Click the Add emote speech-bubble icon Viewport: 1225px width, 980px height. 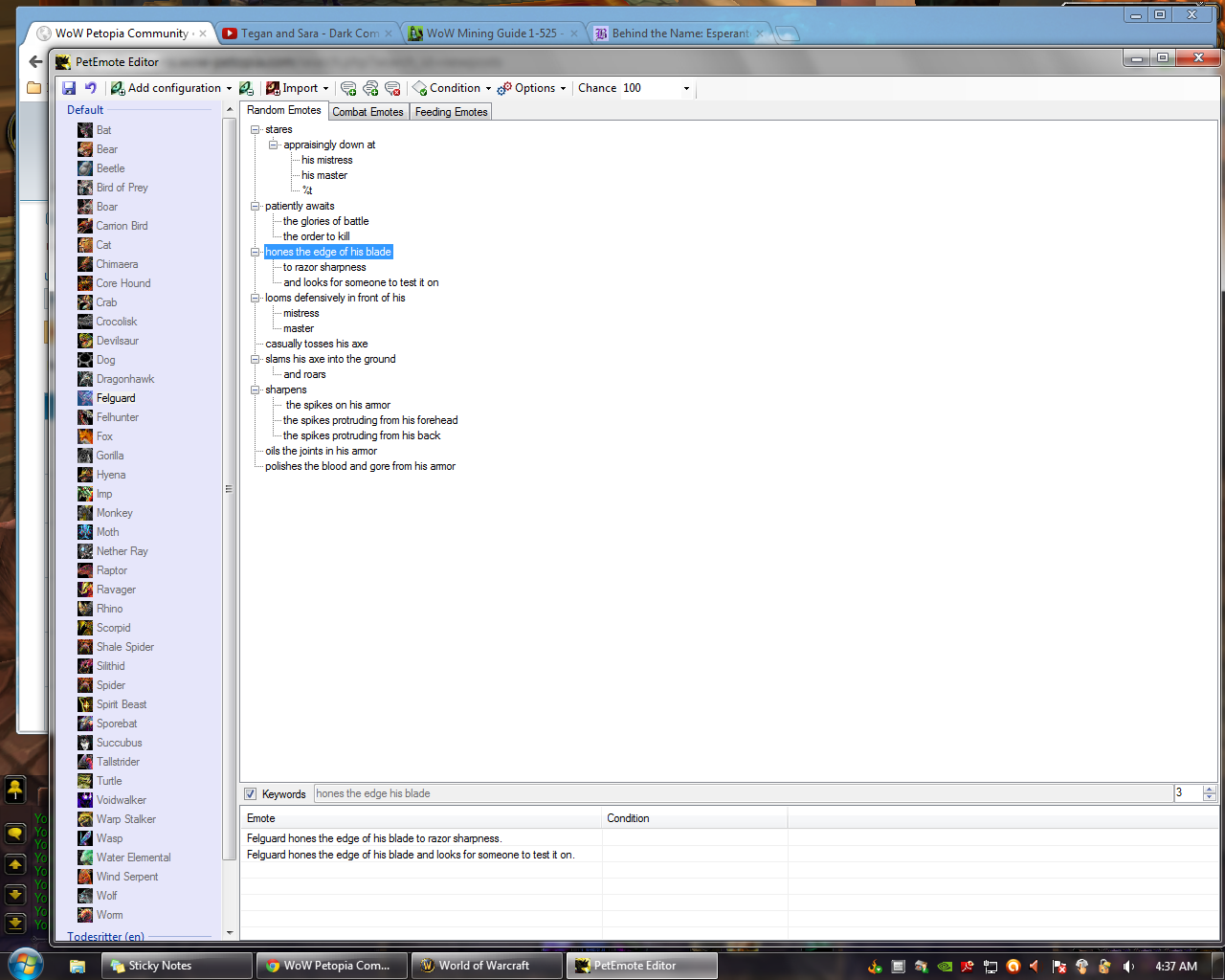click(348, 88)
